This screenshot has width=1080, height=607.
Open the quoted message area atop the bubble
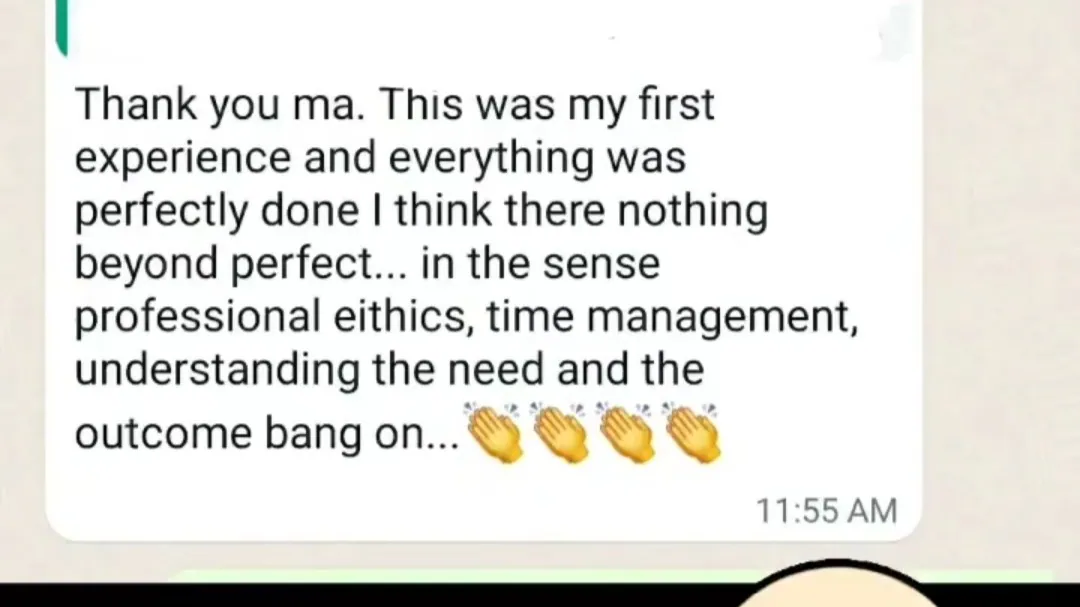click(x=482, y=28)
